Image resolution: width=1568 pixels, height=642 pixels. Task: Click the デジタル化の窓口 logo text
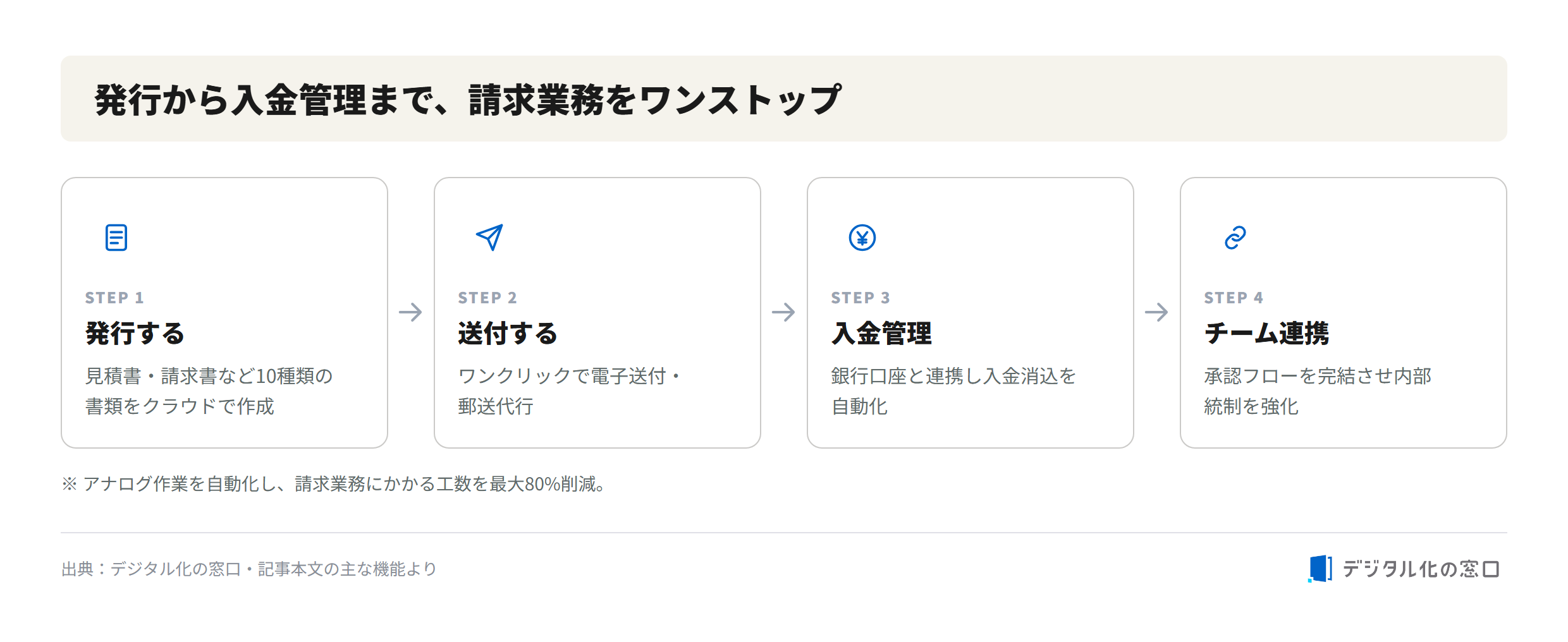(x=1421, y=569)
